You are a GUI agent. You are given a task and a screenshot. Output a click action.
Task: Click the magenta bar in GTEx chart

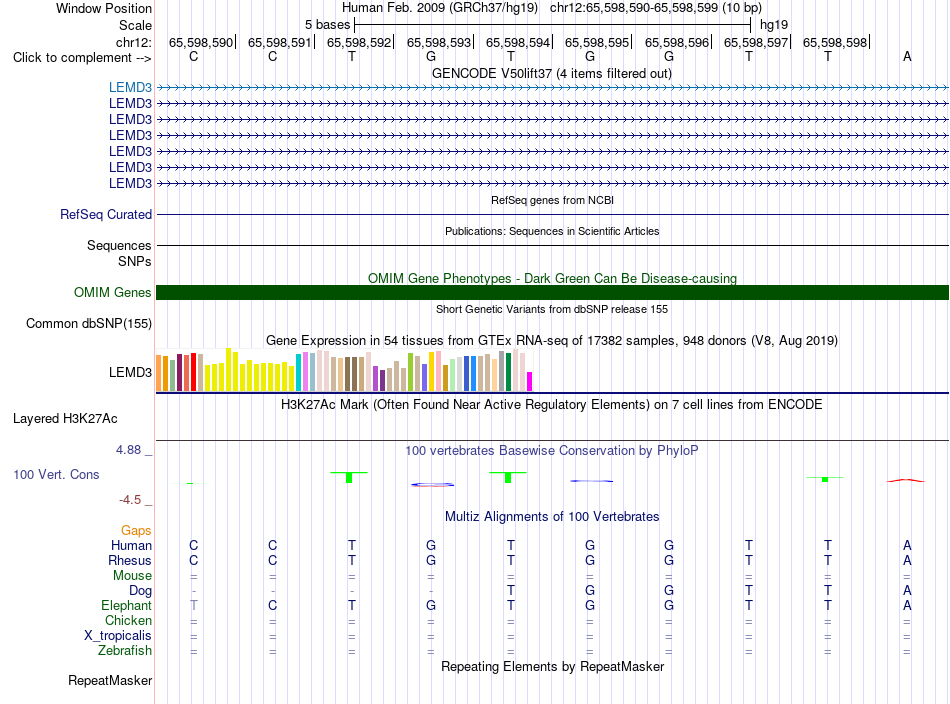(x=530, y=382)
